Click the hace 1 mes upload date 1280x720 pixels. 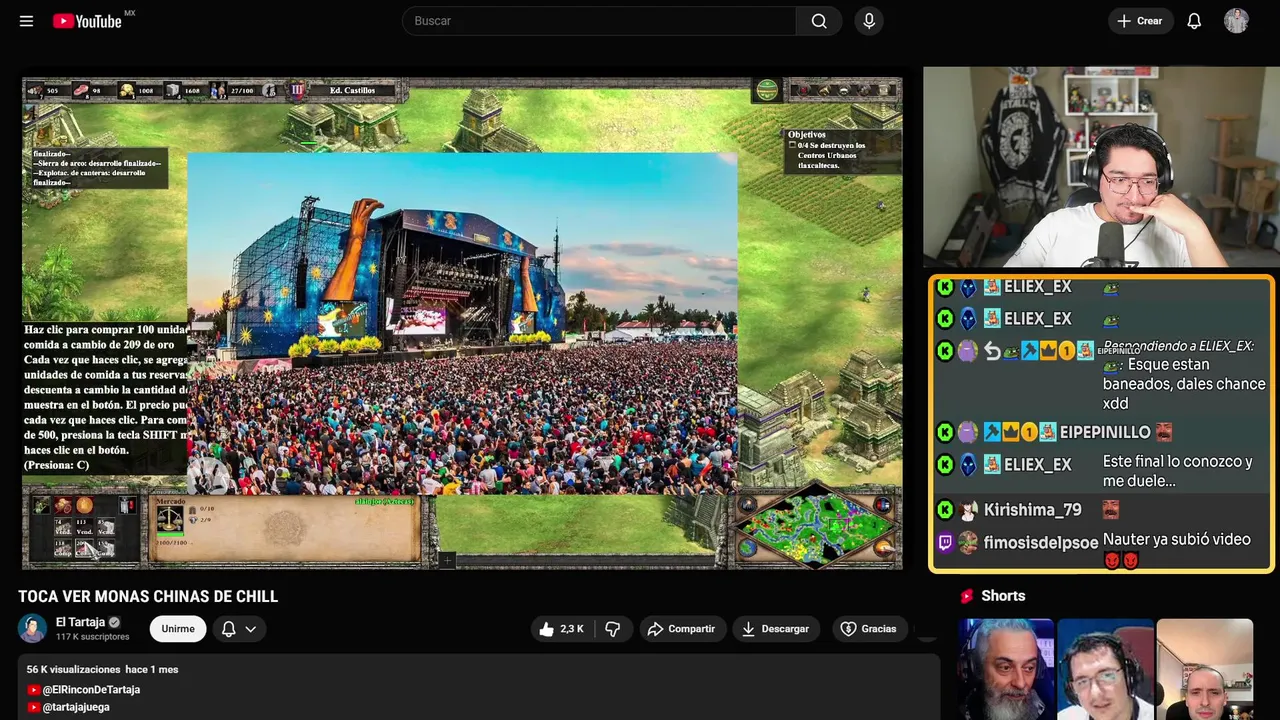click(x=152, y=669)
